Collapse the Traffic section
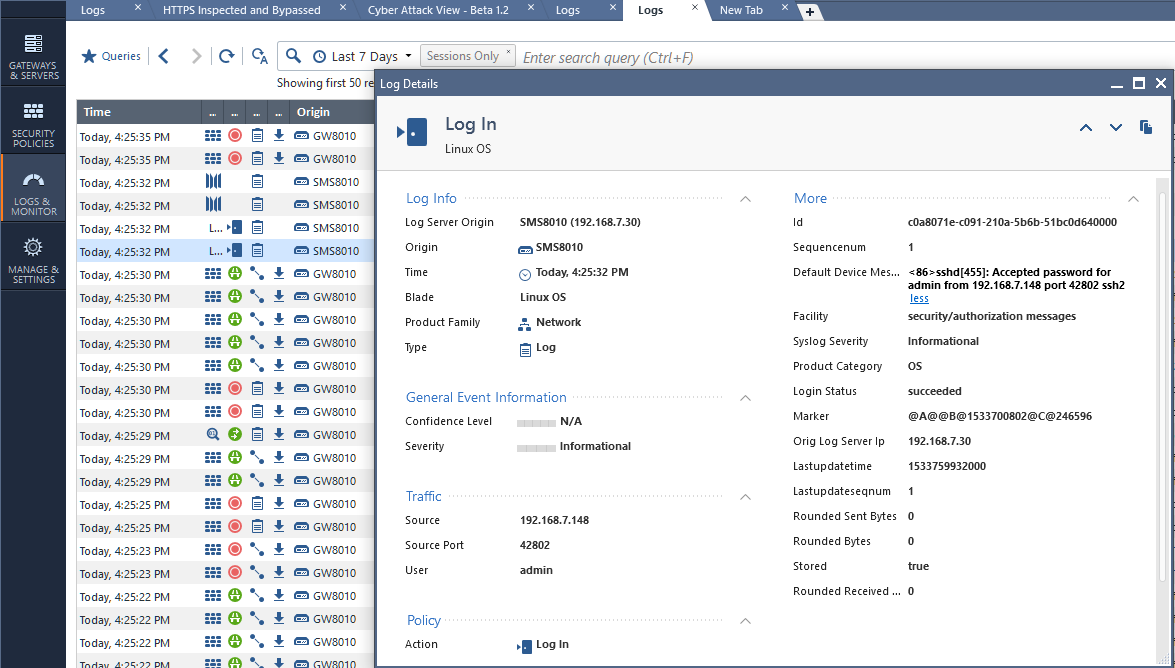The width and height of the screenshot is (1175, 668). [x=745, y=497]
